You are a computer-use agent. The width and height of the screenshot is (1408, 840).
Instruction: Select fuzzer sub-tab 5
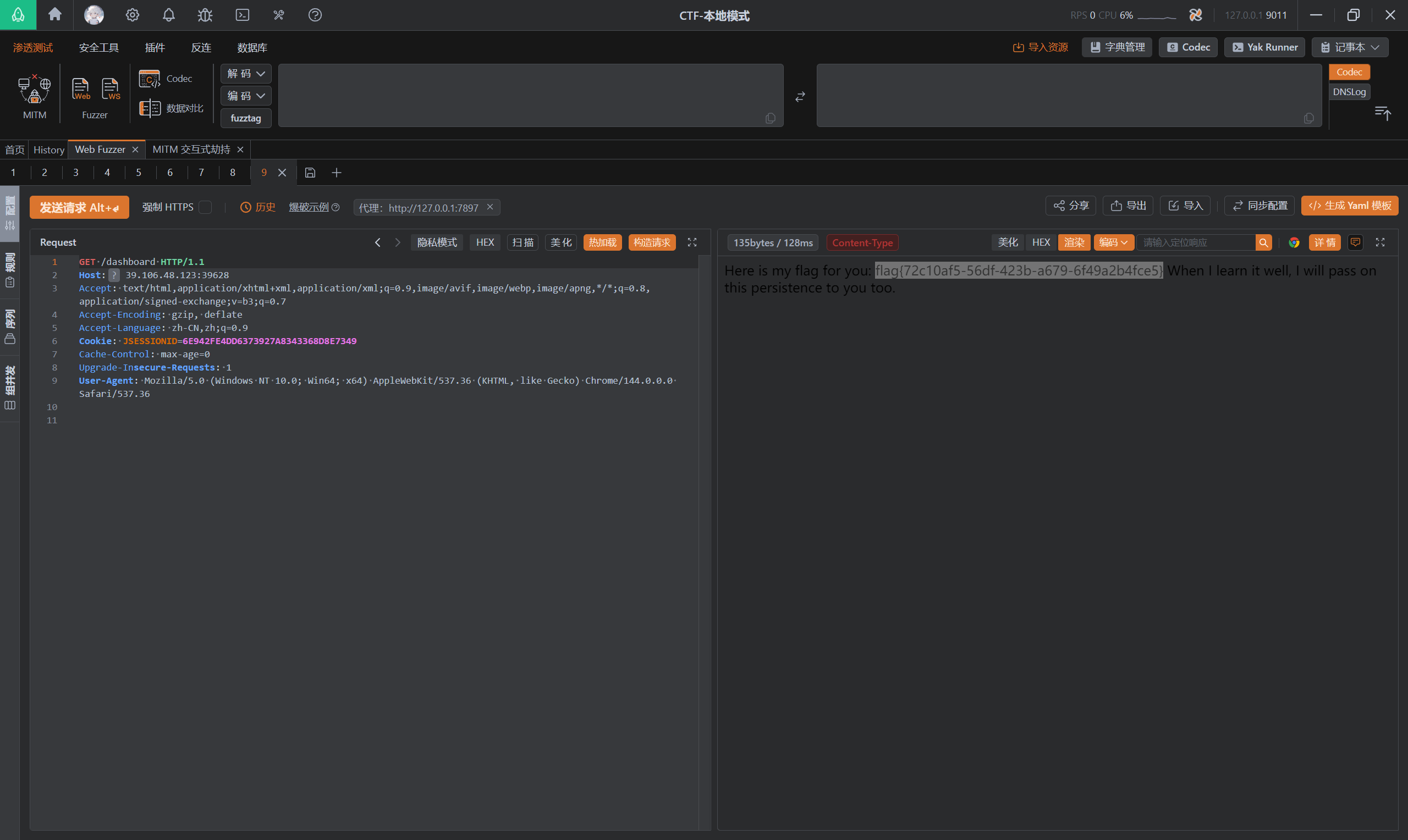138,173
